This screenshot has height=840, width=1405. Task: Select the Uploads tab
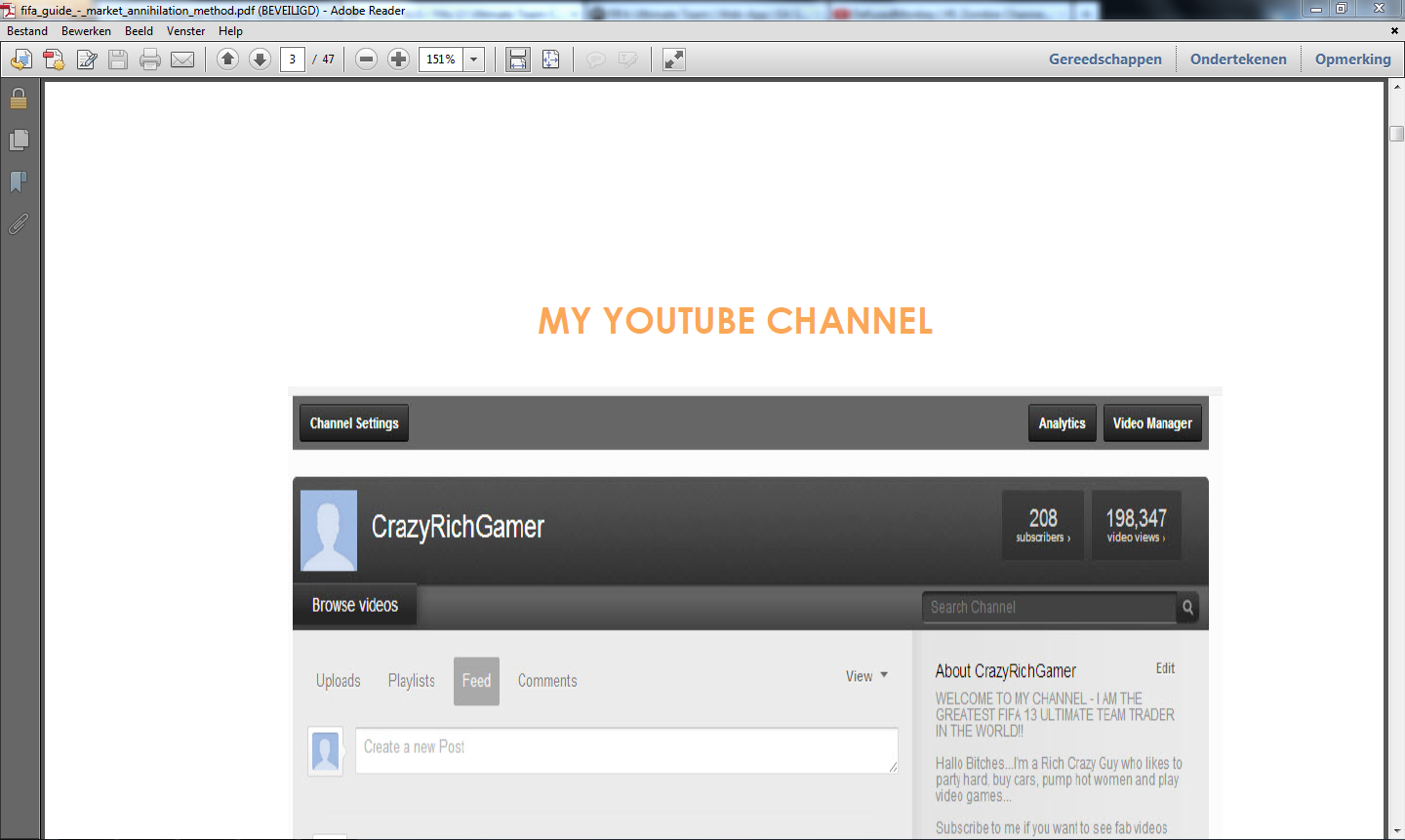339,681
